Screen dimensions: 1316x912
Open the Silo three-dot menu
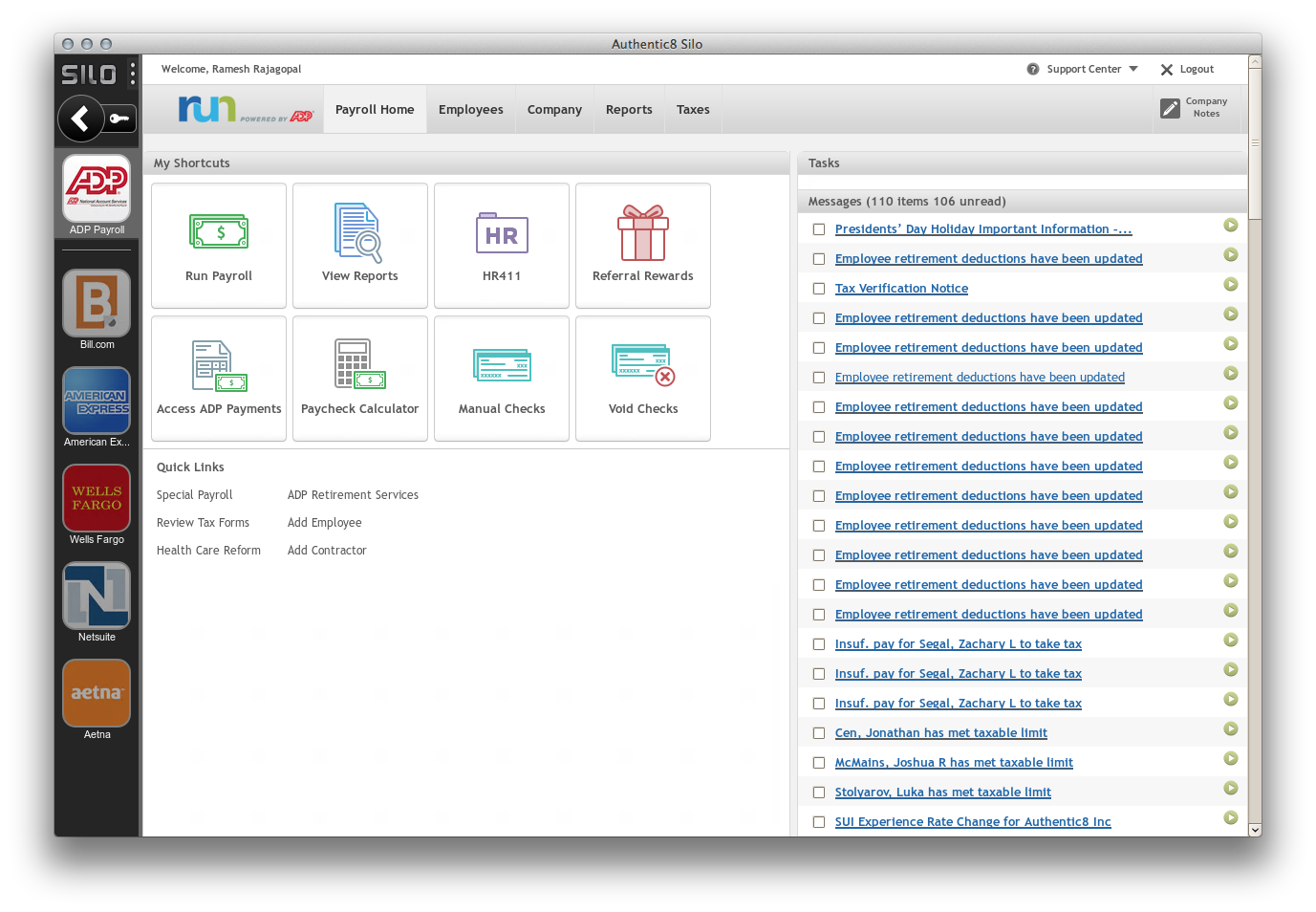tap(133, 74)
